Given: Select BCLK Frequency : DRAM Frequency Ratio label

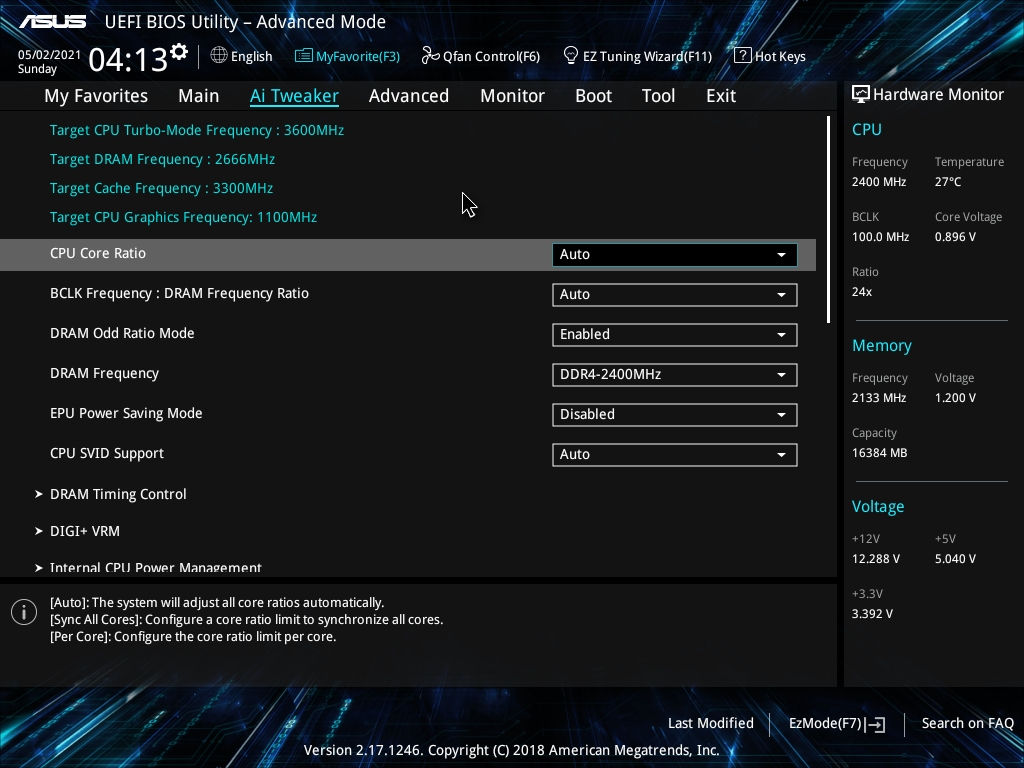Looking at the screenshot, I should (x=179, y=293).
